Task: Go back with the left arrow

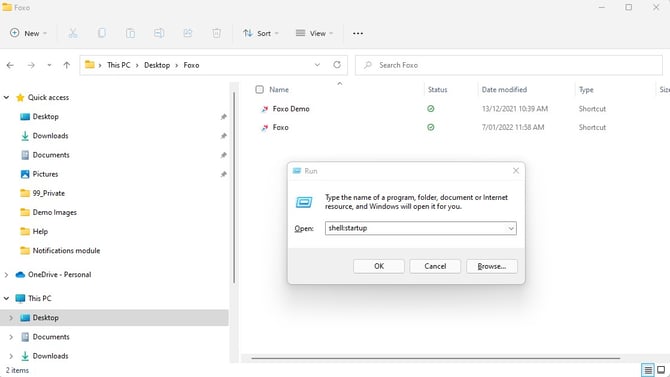Action: point(10,65)
